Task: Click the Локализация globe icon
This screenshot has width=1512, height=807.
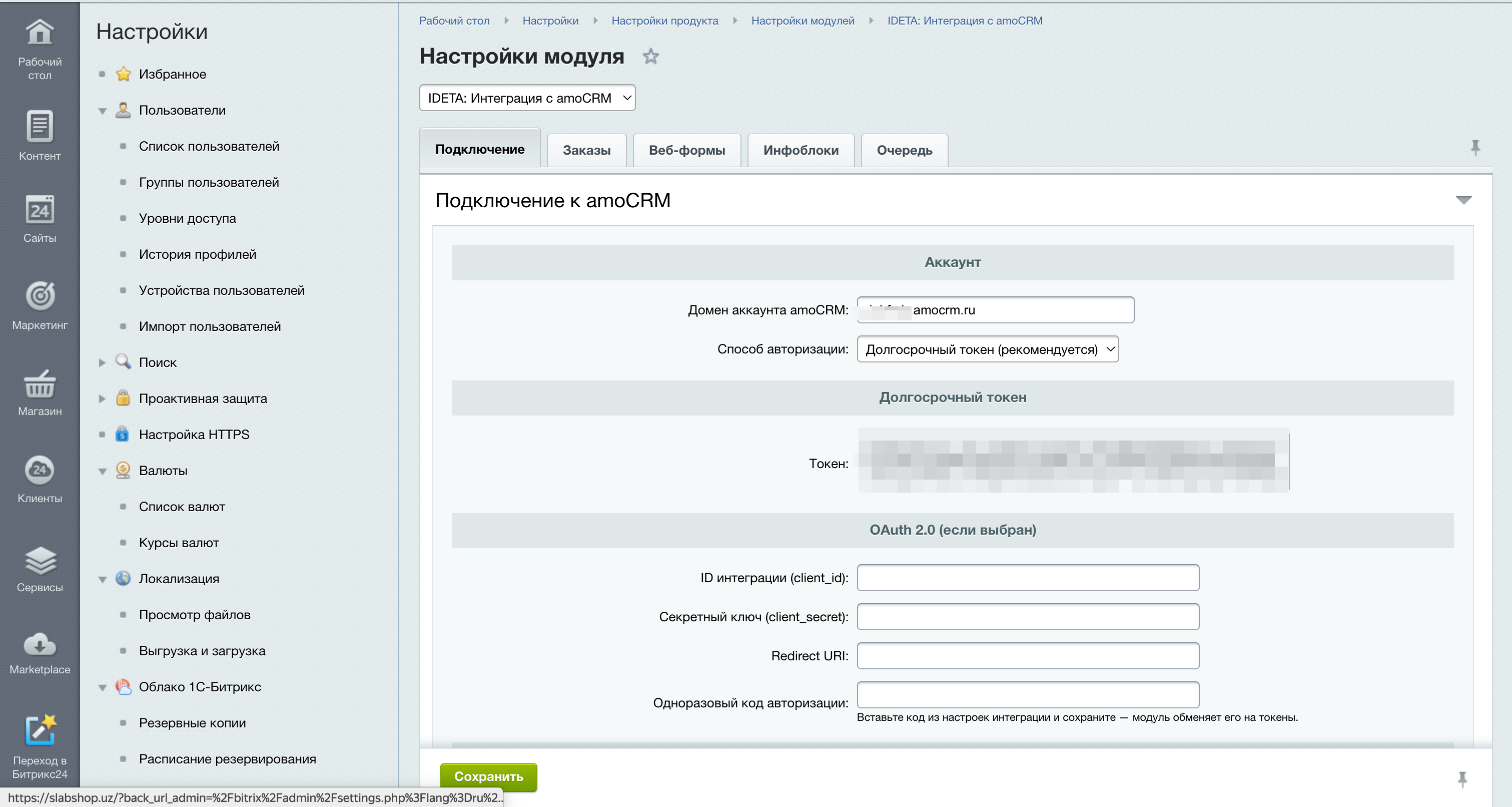Action: click(x=123, y=578)
